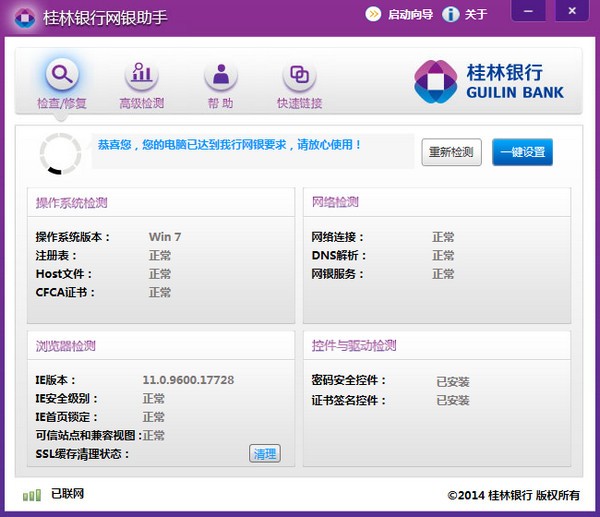Click the IE version 11.0.9600.17728 value
Screen dimensions: 600x517
pyautogui.click(x=188, y=380)
